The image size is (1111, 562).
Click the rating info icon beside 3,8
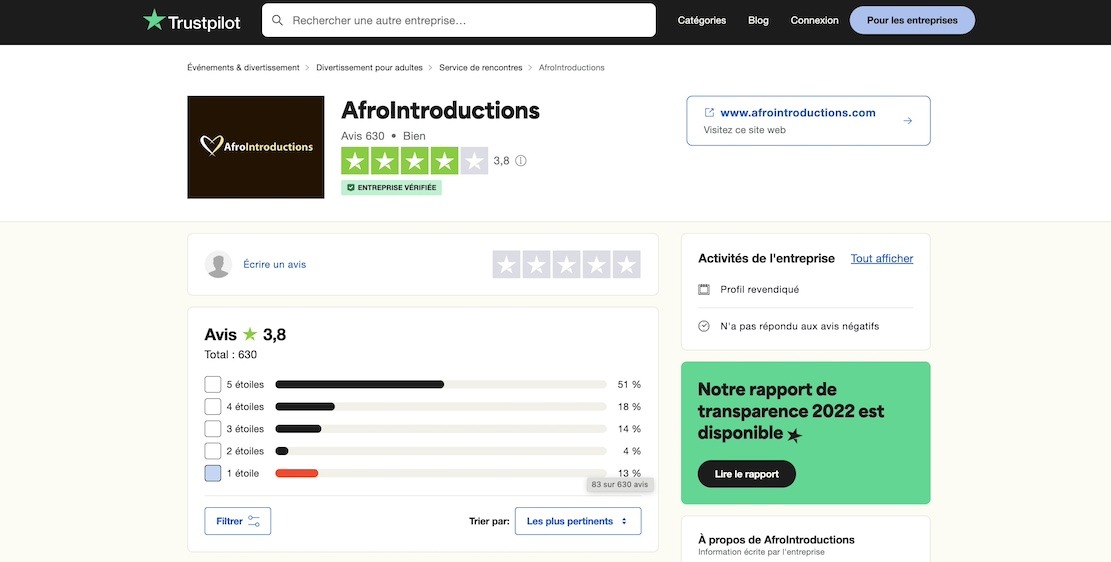click(x=521, y=161)
